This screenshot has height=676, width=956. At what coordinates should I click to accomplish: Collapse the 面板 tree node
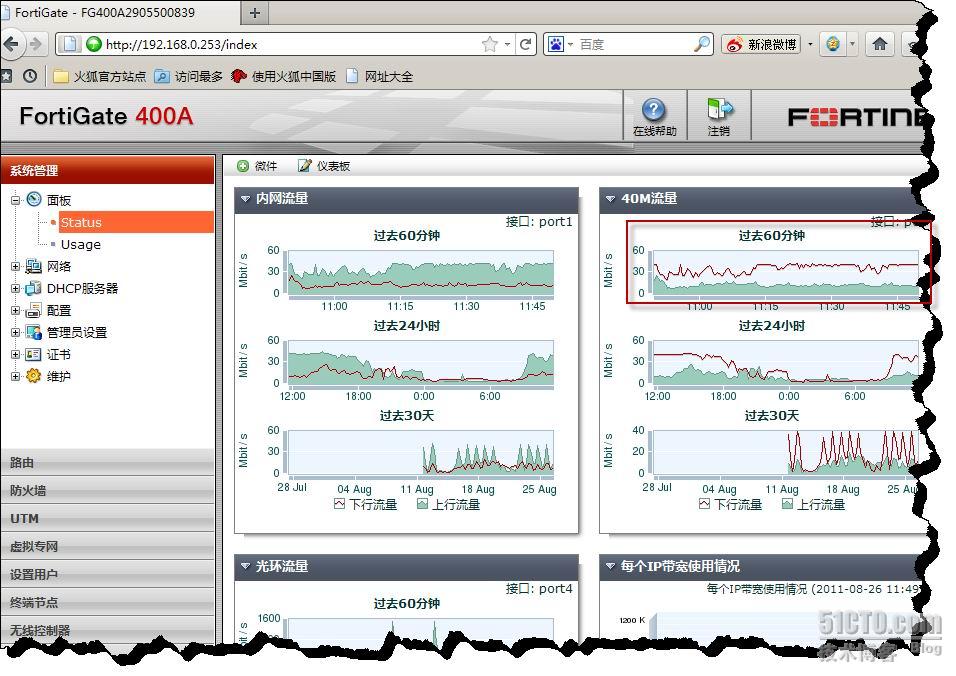[15, 199]
